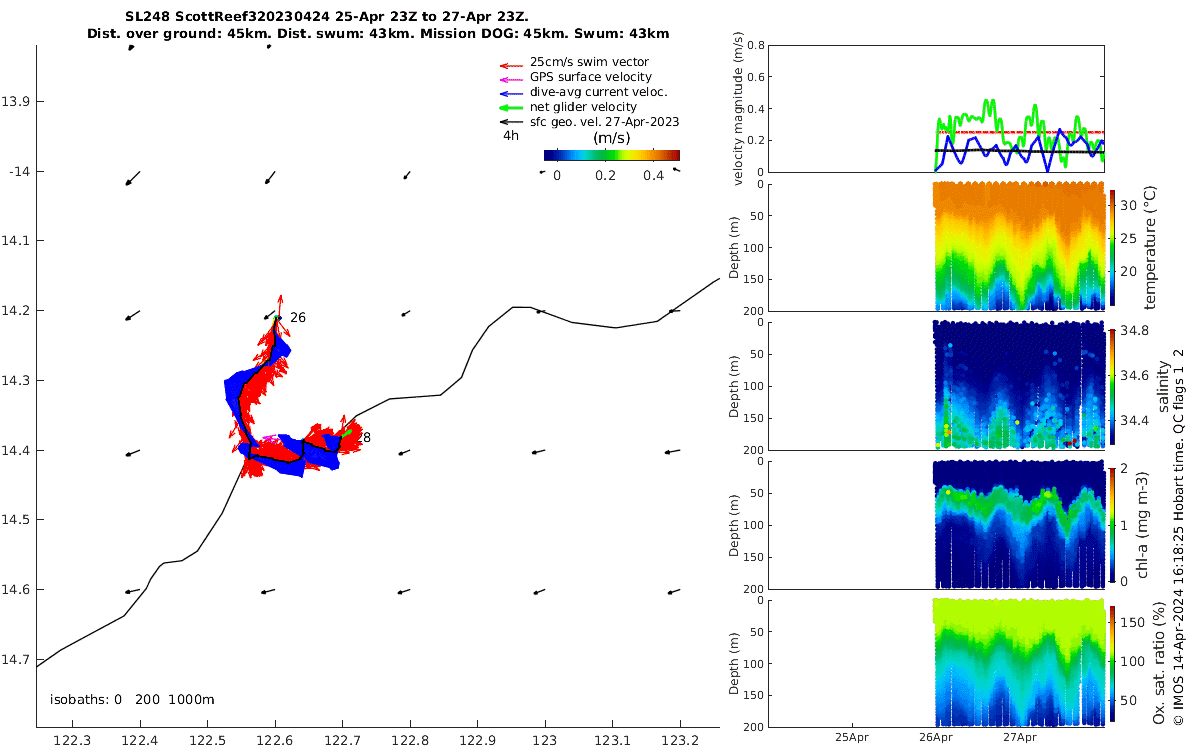Click the '0.8' tick on velocity magnitude axis

[756, 46]
